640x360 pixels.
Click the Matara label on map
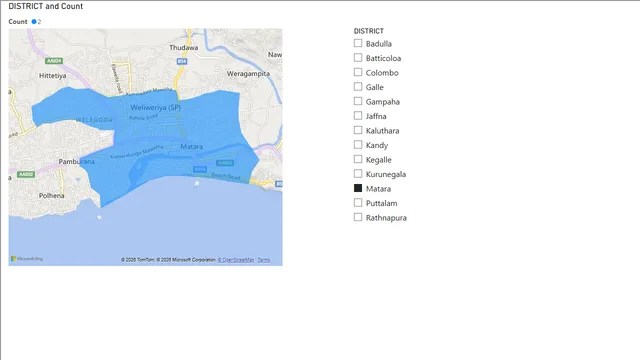(191, 147)
